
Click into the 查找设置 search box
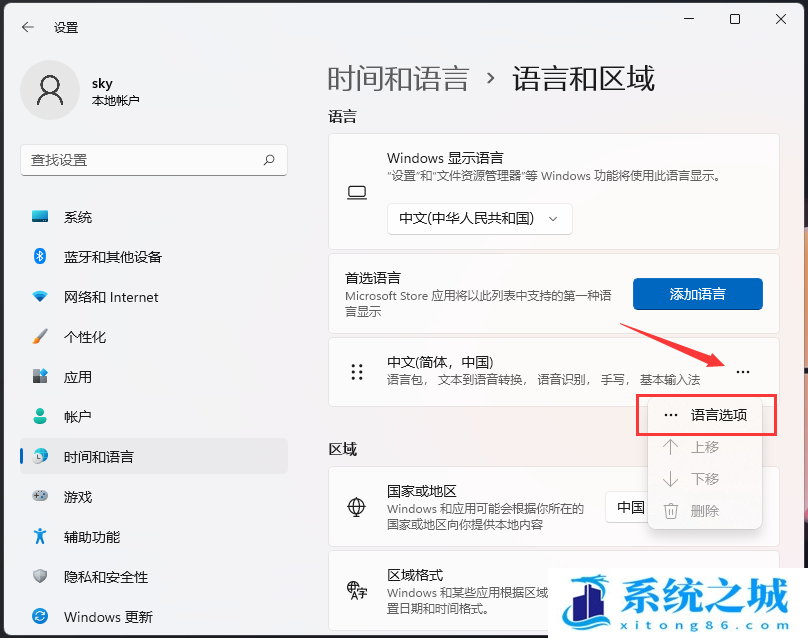(154, 160)
